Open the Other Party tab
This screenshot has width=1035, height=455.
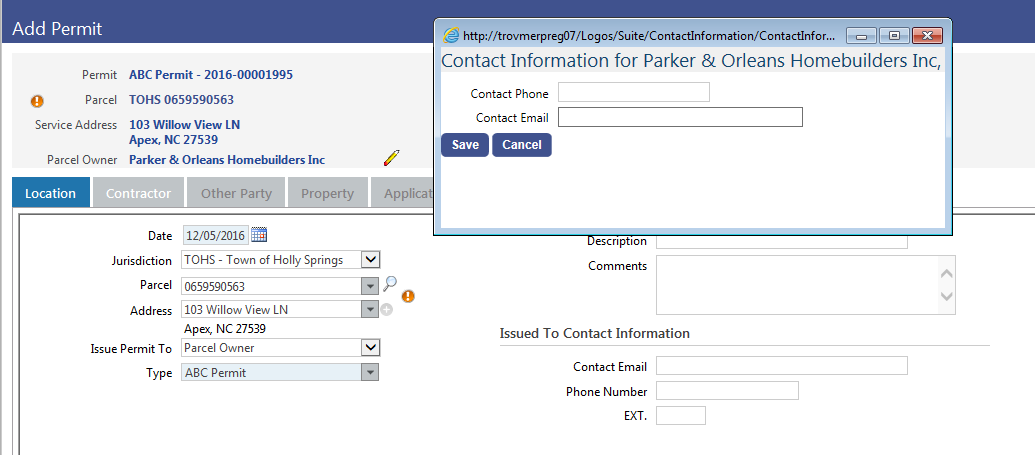(x=236, y=193)
